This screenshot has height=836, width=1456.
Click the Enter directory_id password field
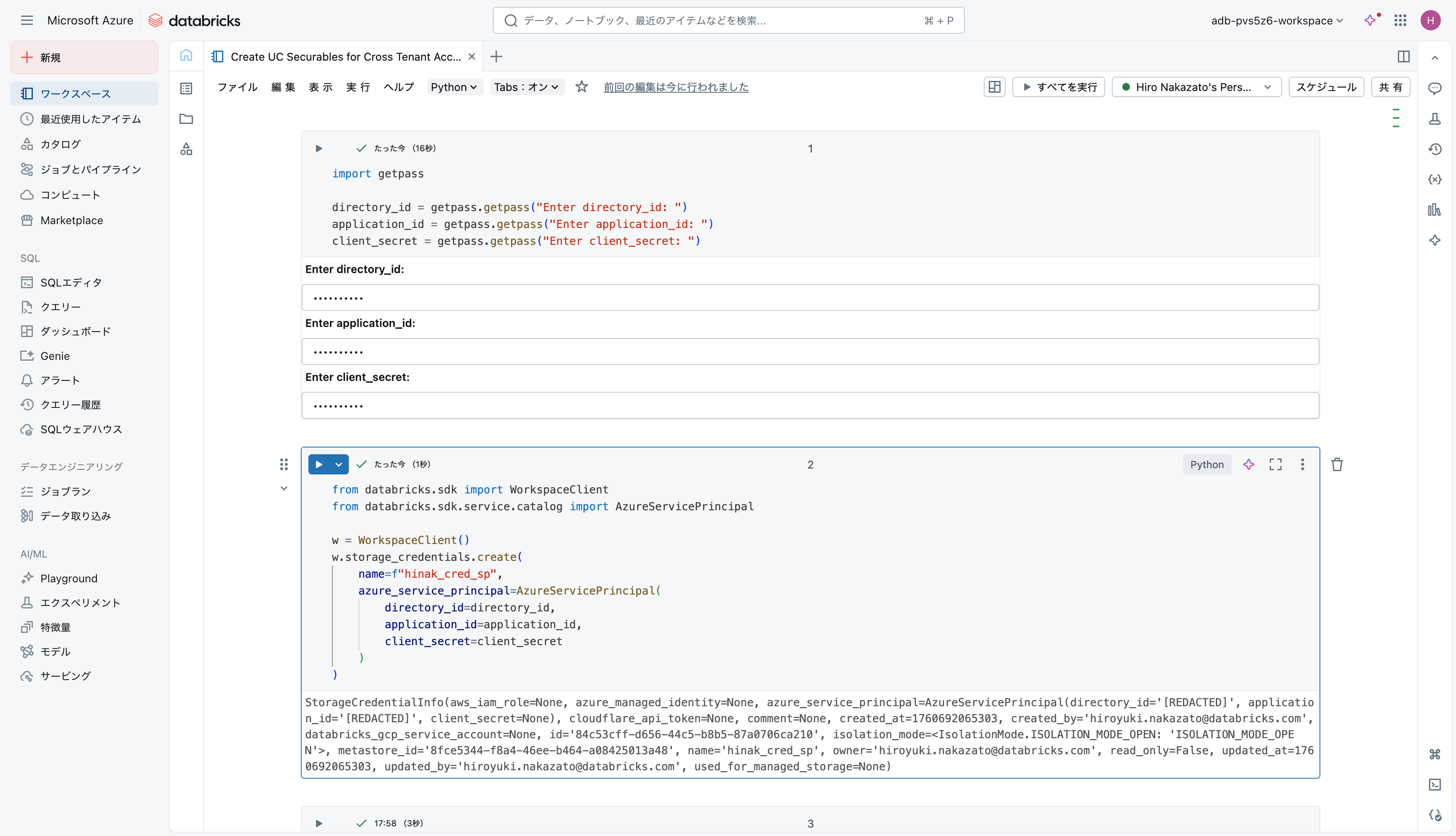pos(810,297)
